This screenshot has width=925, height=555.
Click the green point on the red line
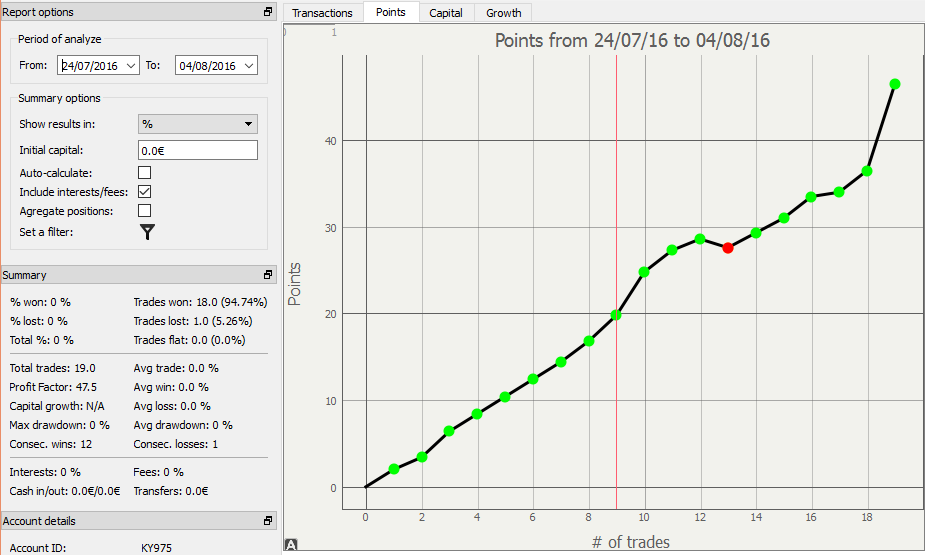(616, 315)
